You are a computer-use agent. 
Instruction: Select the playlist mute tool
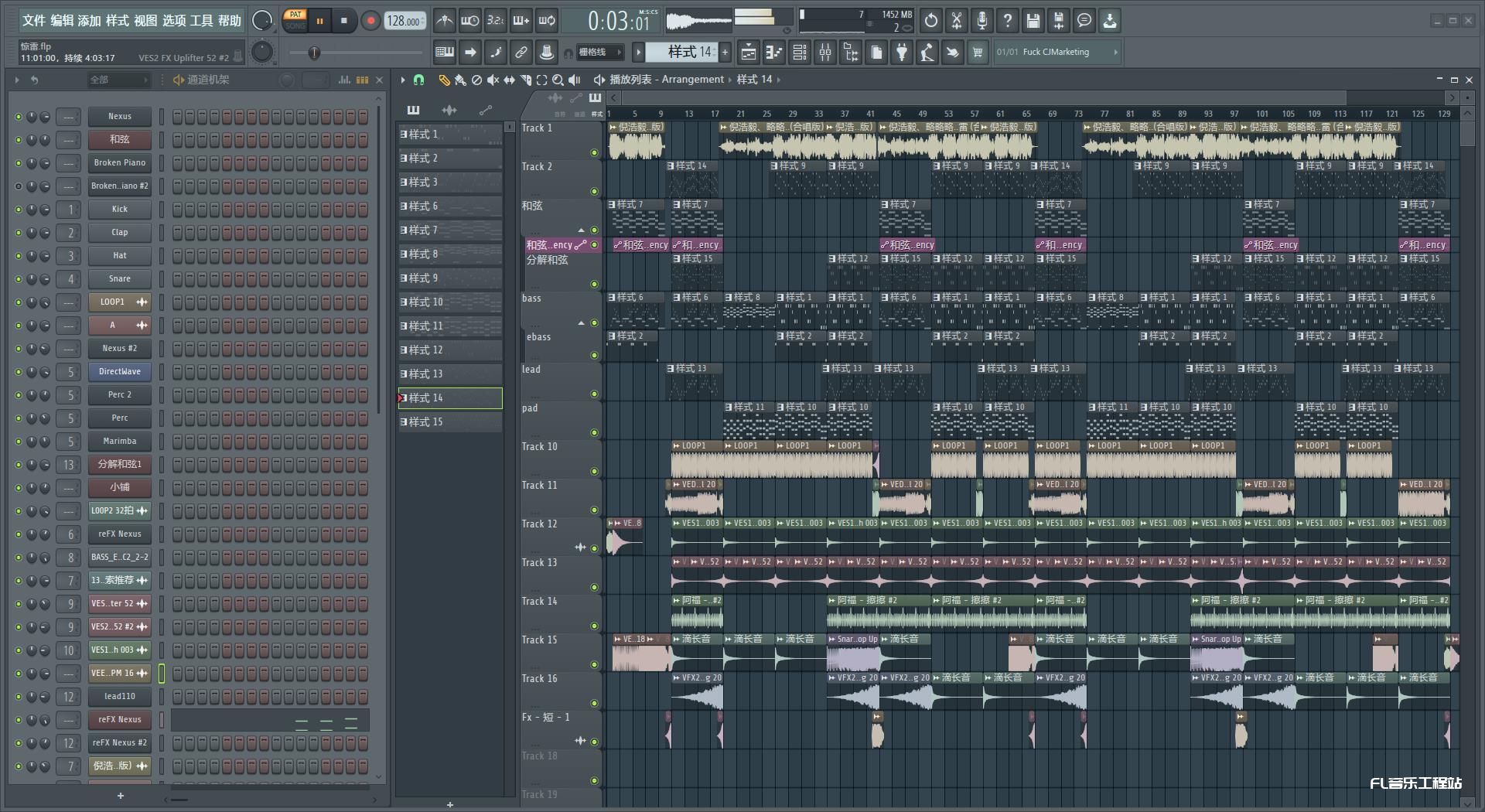(493, 80)
